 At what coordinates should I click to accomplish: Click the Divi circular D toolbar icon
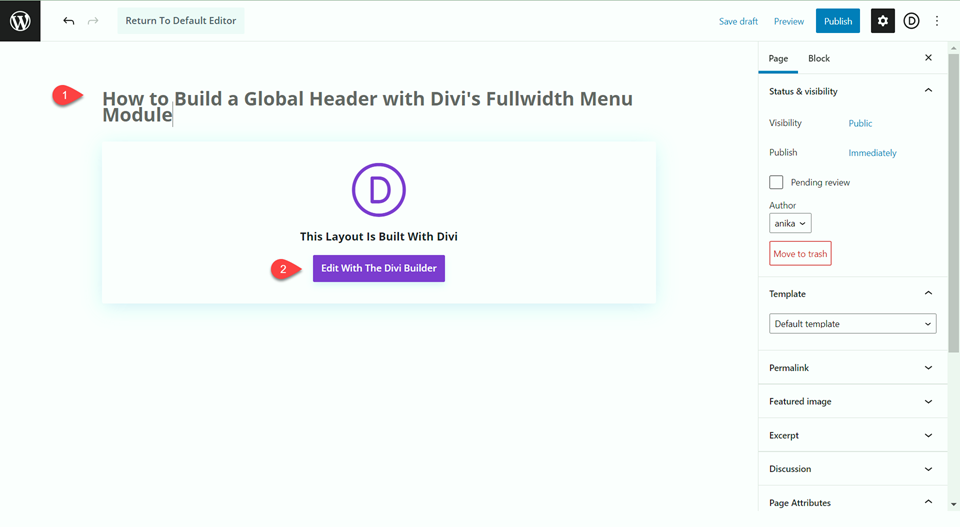911,21
